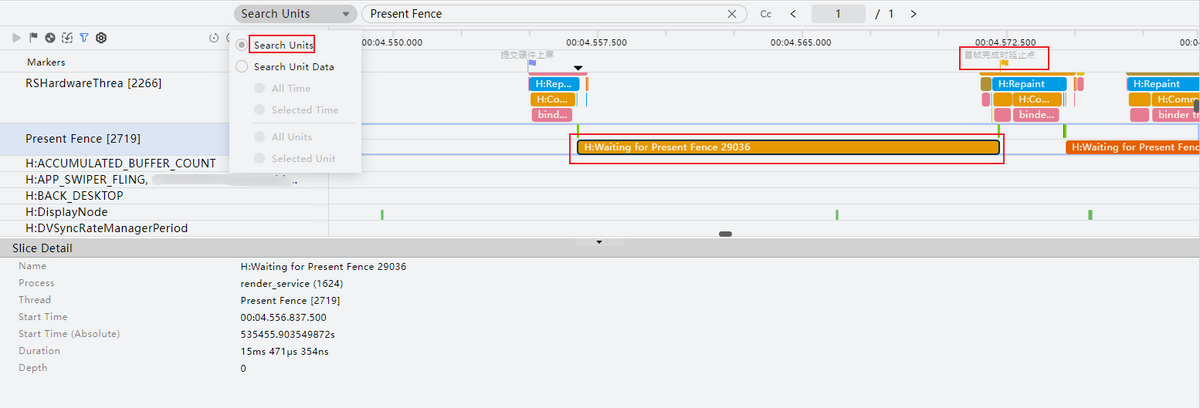Click the play triangle icon in toolbar
Screen dimensions: 1200x408
click(x=16, y=38)
